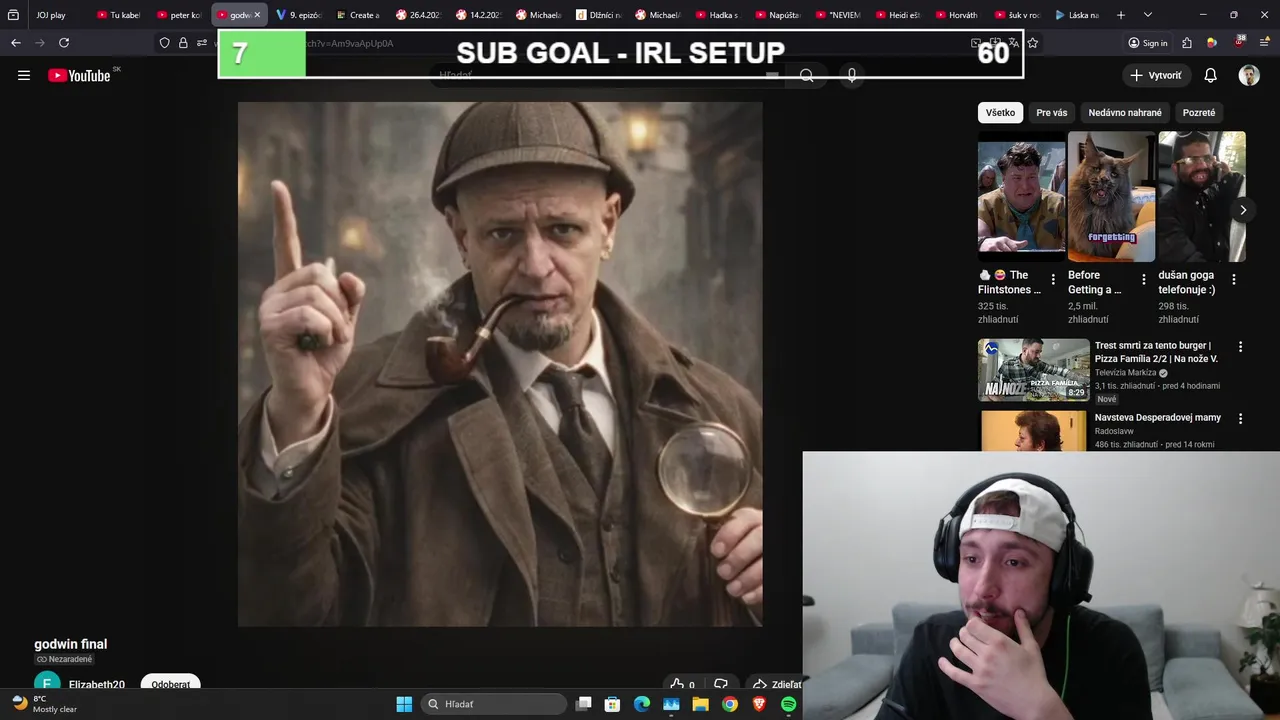Reload the page with refresh icon
The width and height of the screenshot is (1280, 720).
tap(64, 43)
